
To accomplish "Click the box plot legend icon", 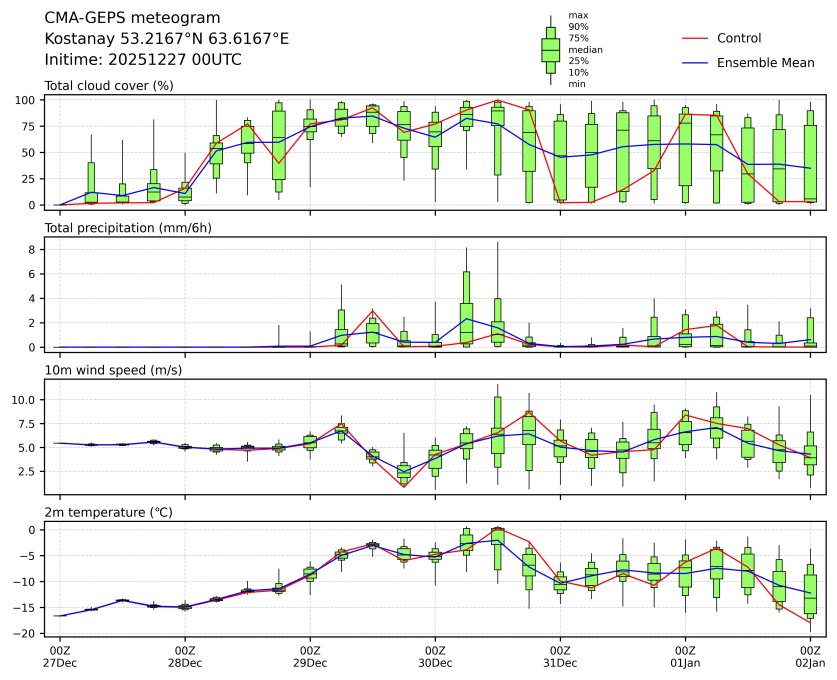I will 550,49.
